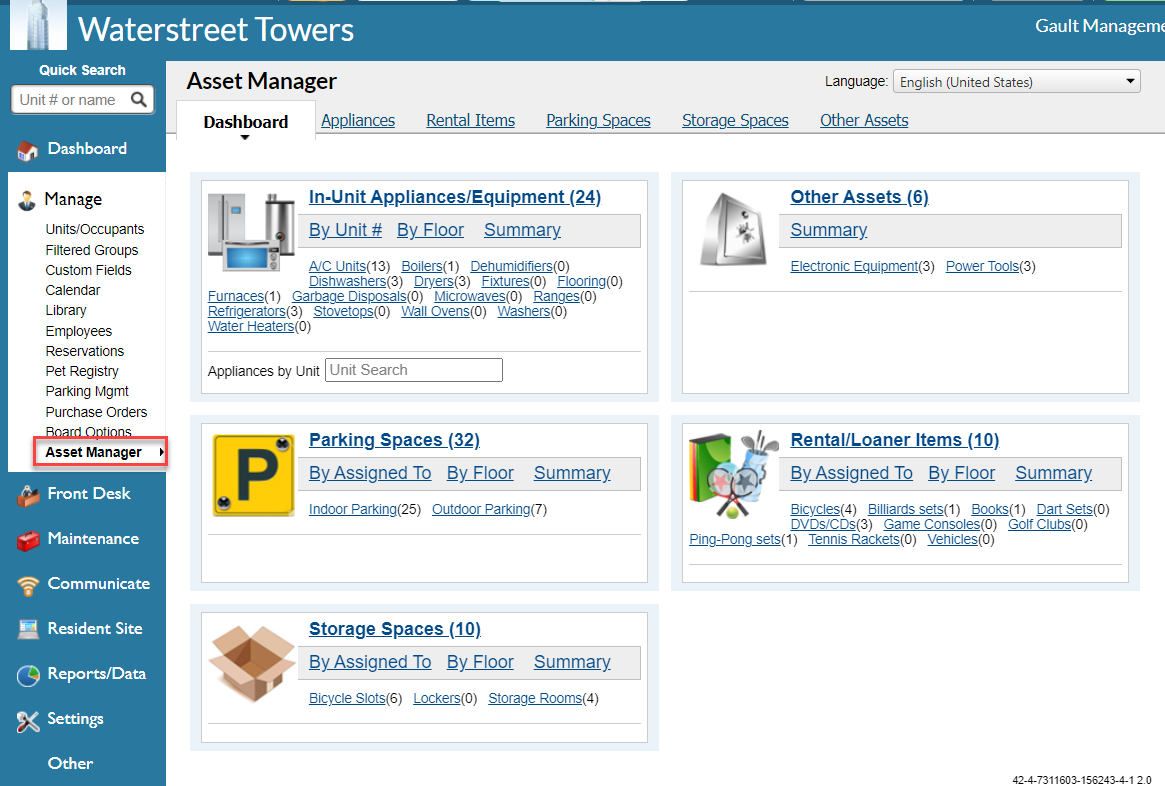
Task: Open the Rental/Loaner Items (10) link
Action: (x=895, y=440)
